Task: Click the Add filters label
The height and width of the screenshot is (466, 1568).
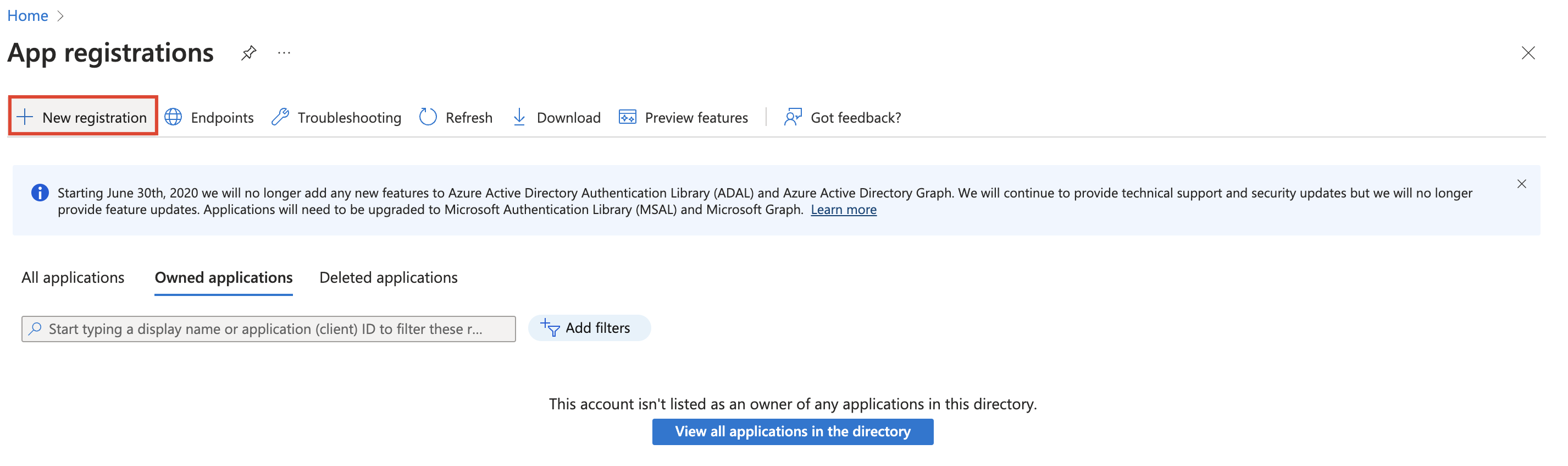Action: pyautogui.click(x=598, y=328)
